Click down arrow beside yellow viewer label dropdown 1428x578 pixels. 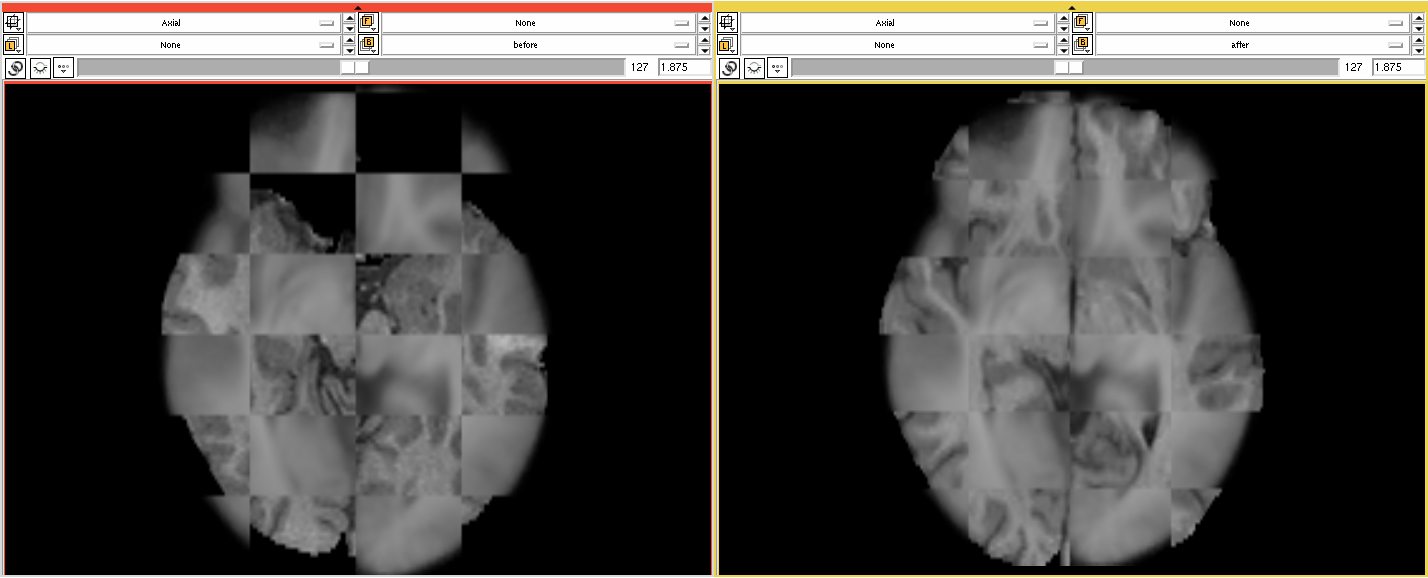(x=1062, y=50)
